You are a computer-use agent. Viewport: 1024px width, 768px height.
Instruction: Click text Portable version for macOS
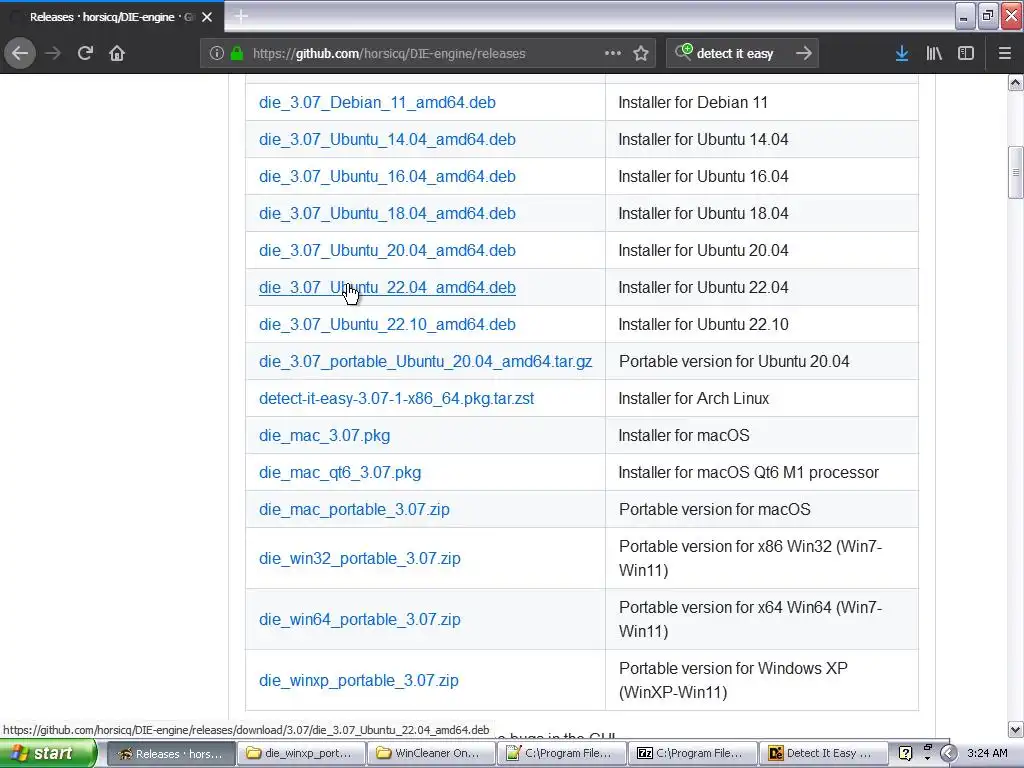(714, 509)
